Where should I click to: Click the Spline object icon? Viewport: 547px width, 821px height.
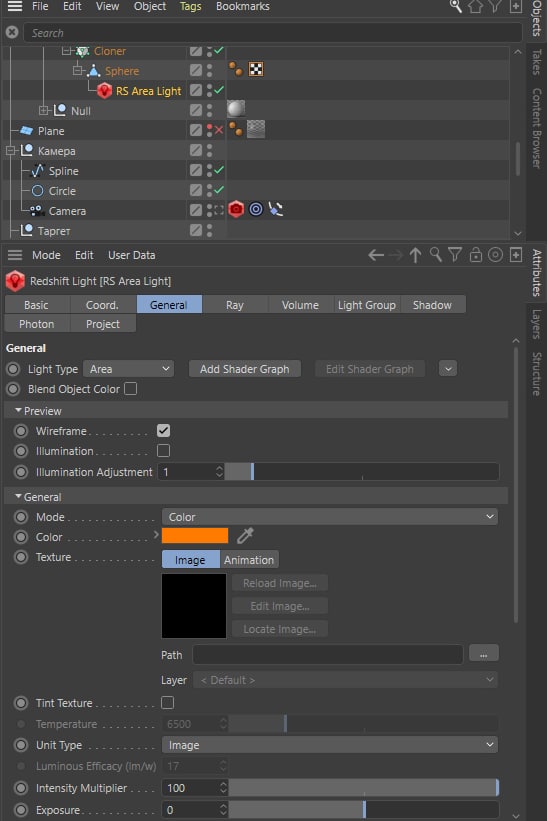[x=38, y=171]
